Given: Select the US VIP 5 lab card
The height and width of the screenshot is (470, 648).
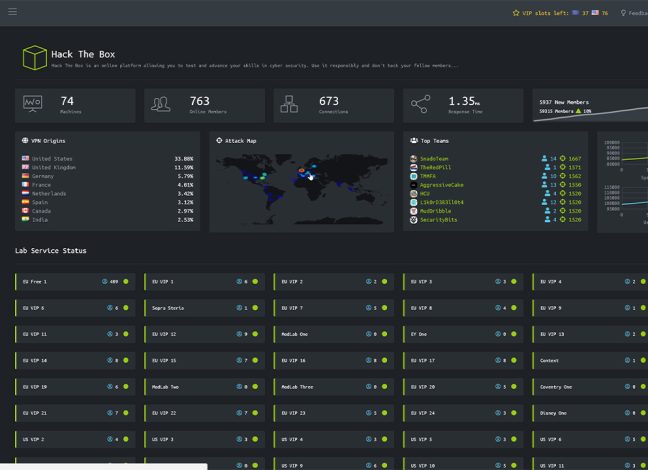Looking at the screenshot, I should 463,439.
